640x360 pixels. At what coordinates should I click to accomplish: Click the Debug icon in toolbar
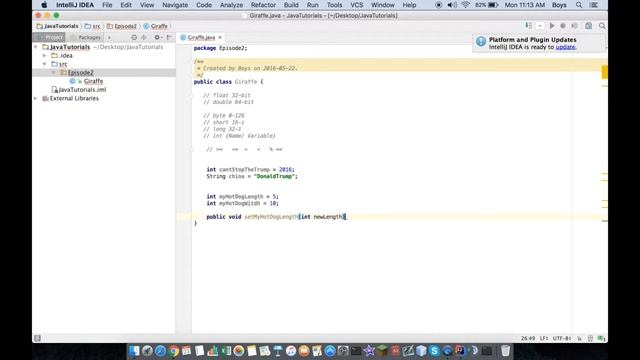563,26
